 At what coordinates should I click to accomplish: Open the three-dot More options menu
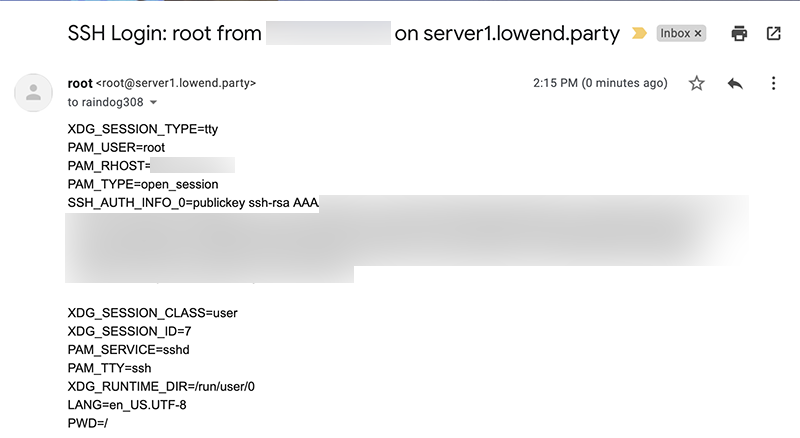click(x=773, y=84)
